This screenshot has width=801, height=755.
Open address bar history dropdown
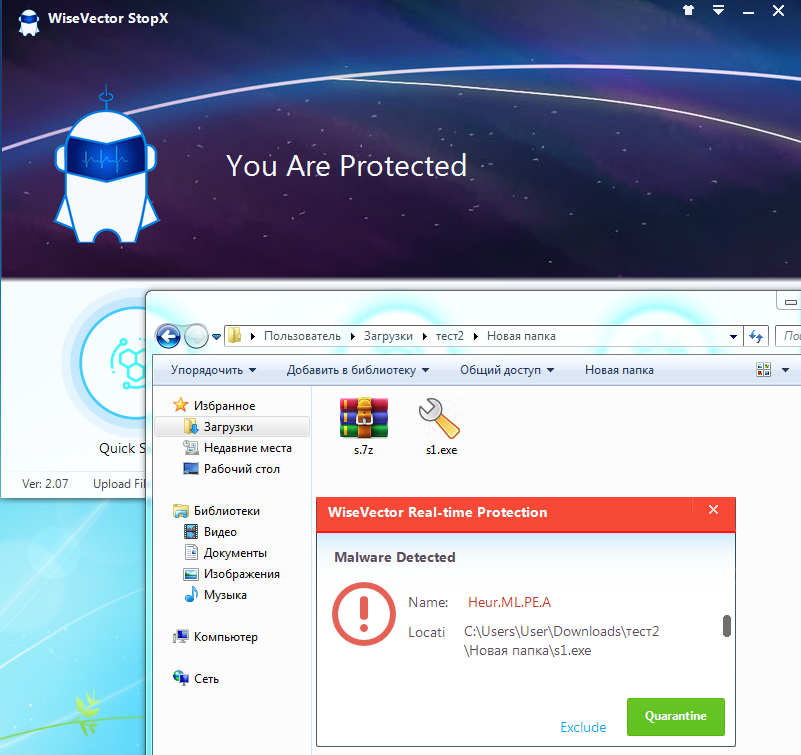point(733,337)
